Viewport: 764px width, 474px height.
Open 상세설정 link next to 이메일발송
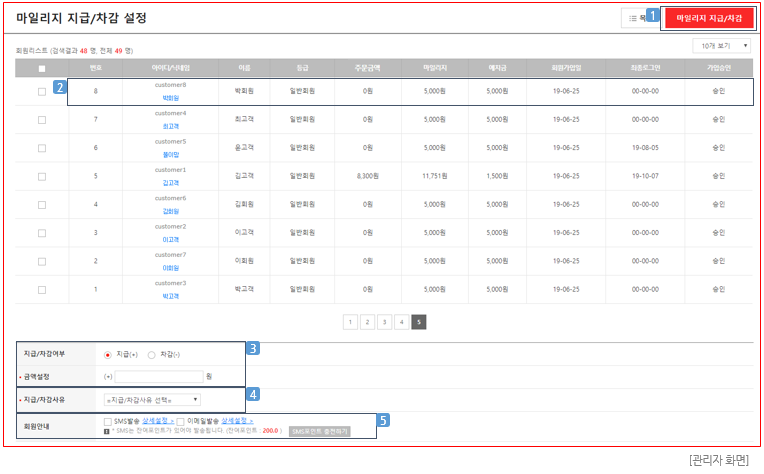coord(237,422)
